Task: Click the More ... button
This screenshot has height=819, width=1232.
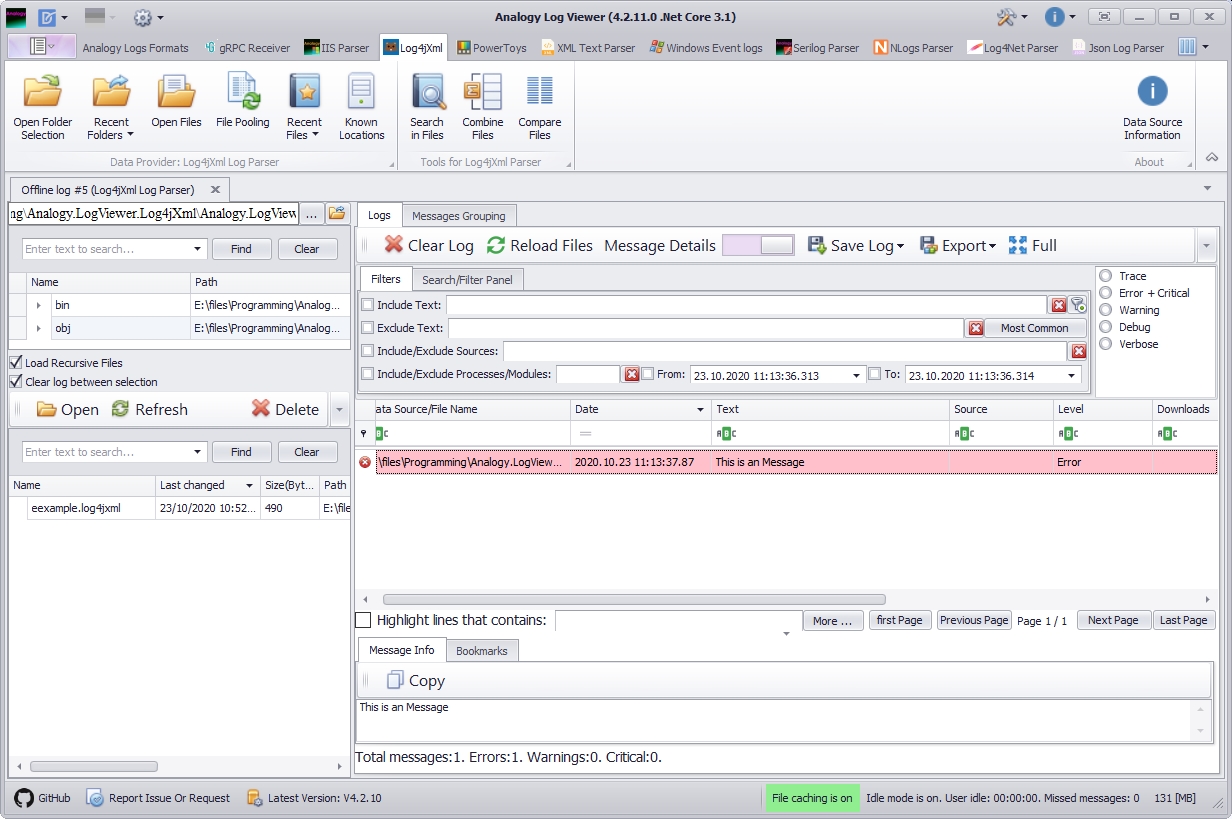Action: point(834,620)
